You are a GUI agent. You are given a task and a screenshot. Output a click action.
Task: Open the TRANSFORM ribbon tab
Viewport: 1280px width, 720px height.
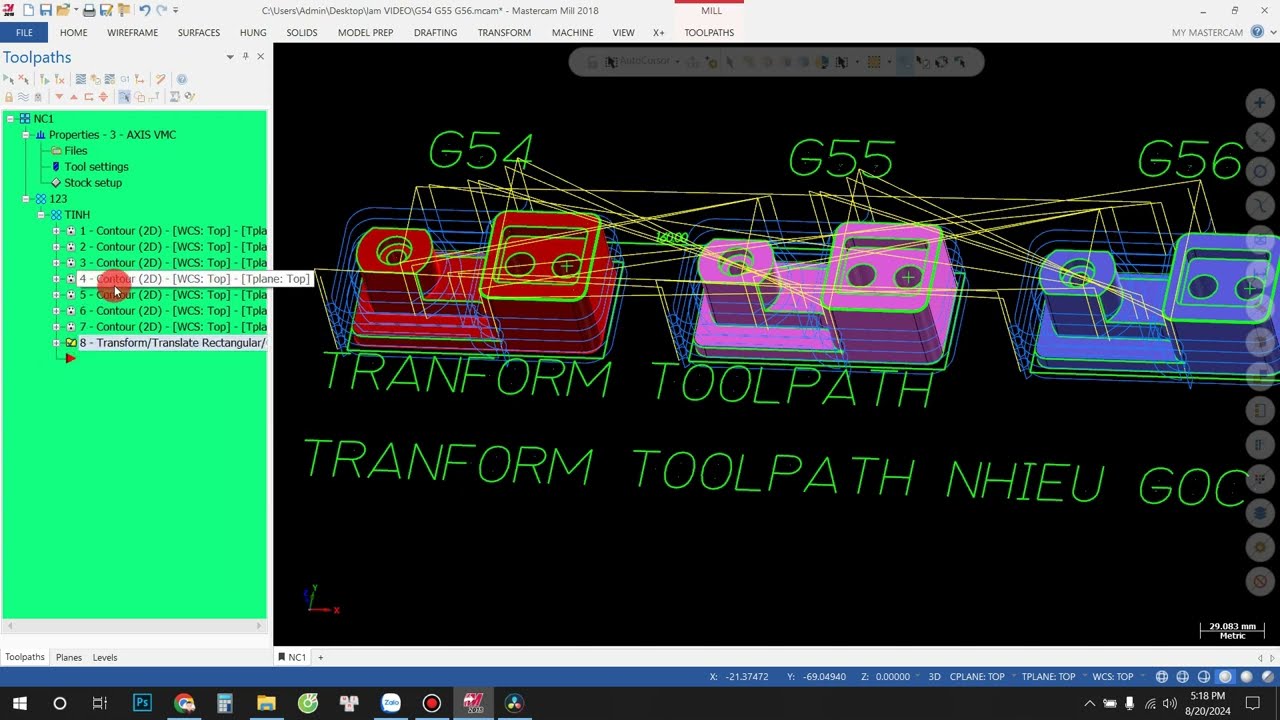504,32
